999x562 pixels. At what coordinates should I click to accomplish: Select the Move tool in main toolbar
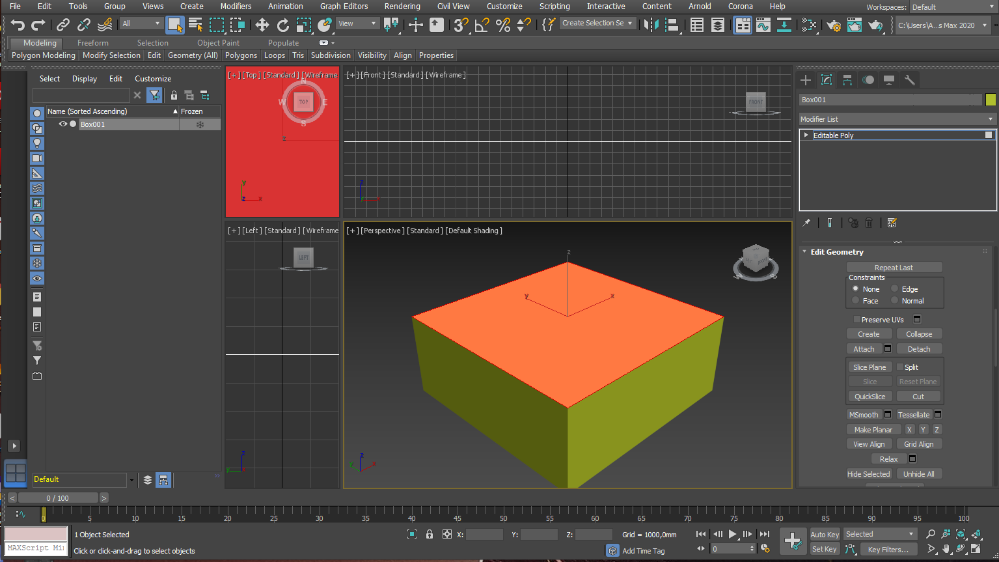pyautogui.click(x=262, y=24)
